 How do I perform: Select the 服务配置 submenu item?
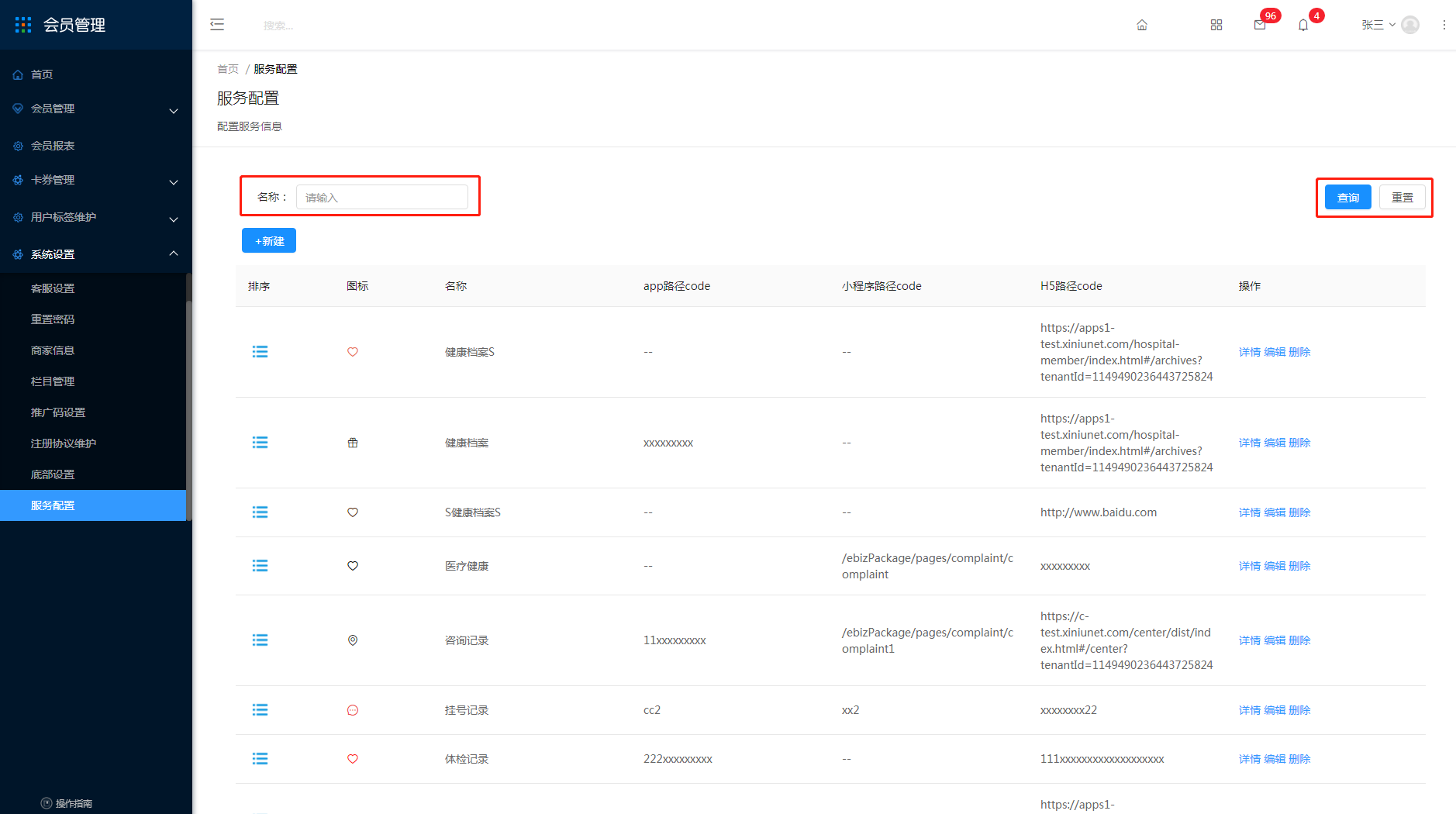click(93, 505)
